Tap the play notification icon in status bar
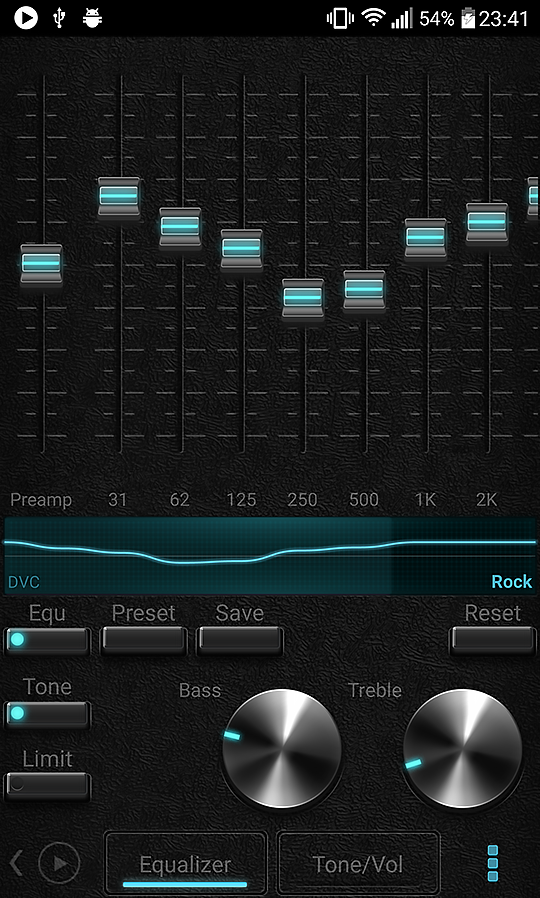 tap(26, 18)
